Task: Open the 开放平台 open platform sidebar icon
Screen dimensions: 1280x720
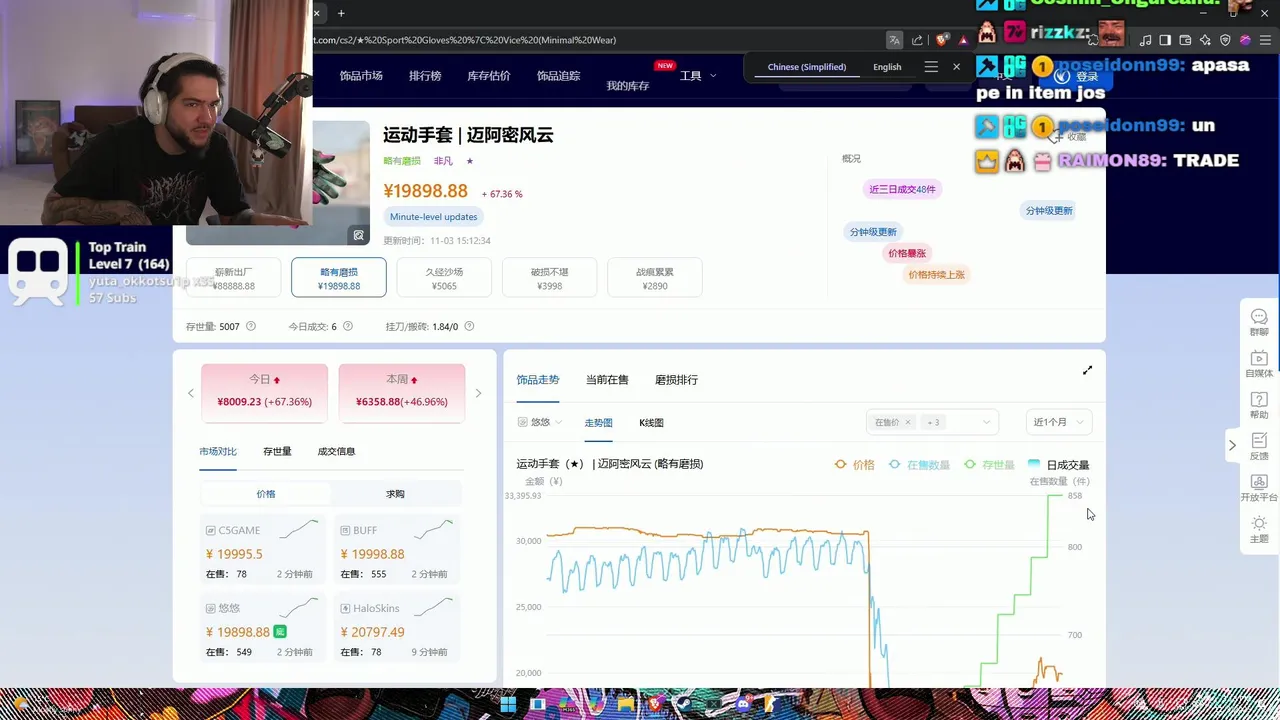Action: pyautogui.click(x=1259, y=488)
